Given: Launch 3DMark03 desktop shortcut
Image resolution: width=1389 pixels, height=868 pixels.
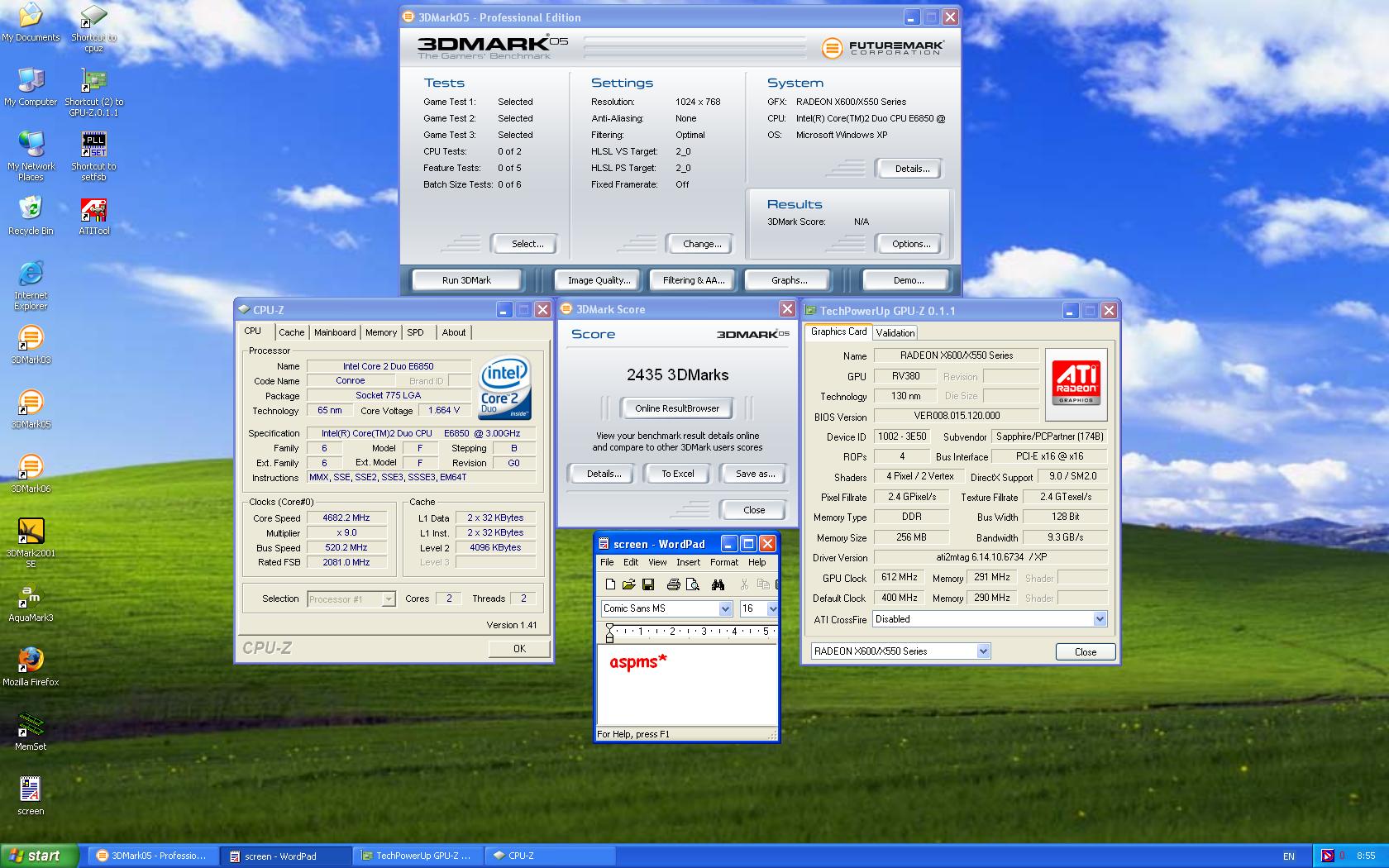Looking at the screenshot, I should tap(31, 345).
